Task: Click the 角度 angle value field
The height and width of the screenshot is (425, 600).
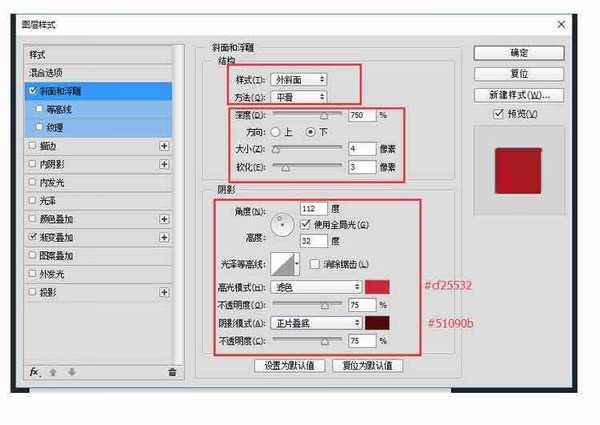Action: 314,209
